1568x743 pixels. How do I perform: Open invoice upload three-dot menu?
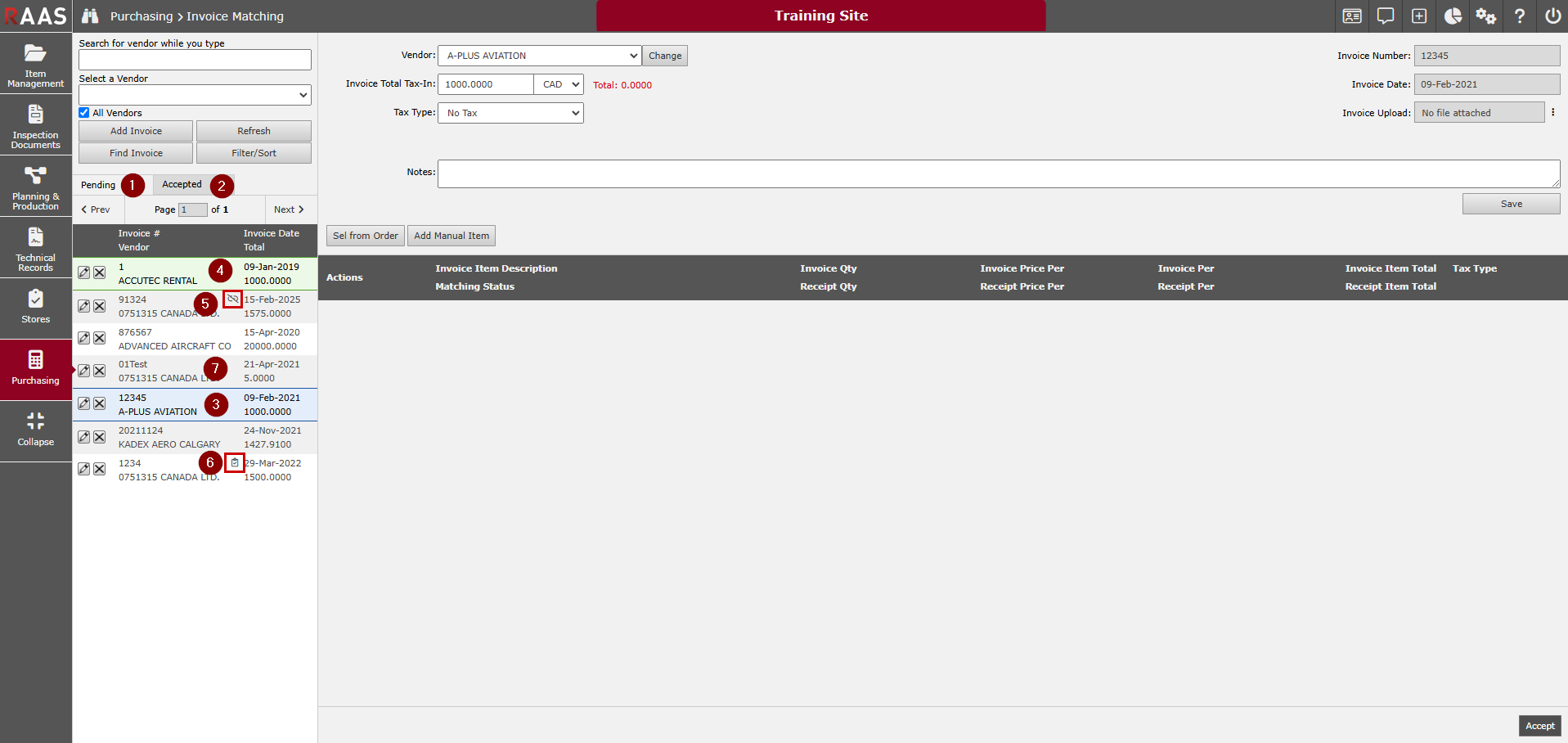point(1552,113)
